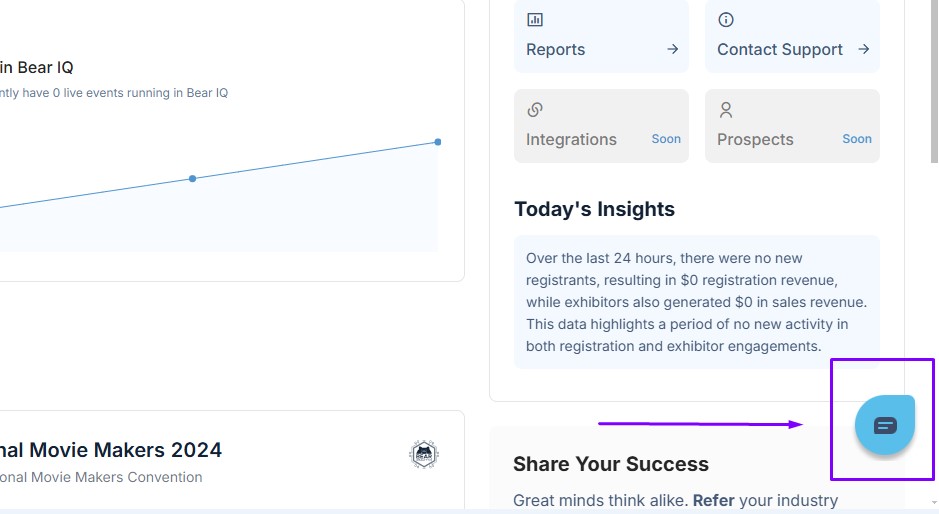The height and width of the screenshot is (514, 939).
Task: Select the rightmost data point on the chart
Action: (x=438, y=142)
